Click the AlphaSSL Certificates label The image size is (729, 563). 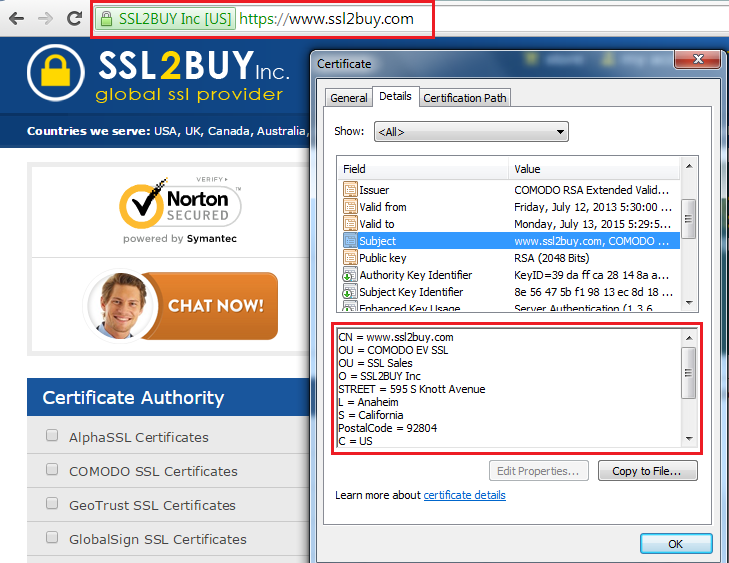coord(139,437)
